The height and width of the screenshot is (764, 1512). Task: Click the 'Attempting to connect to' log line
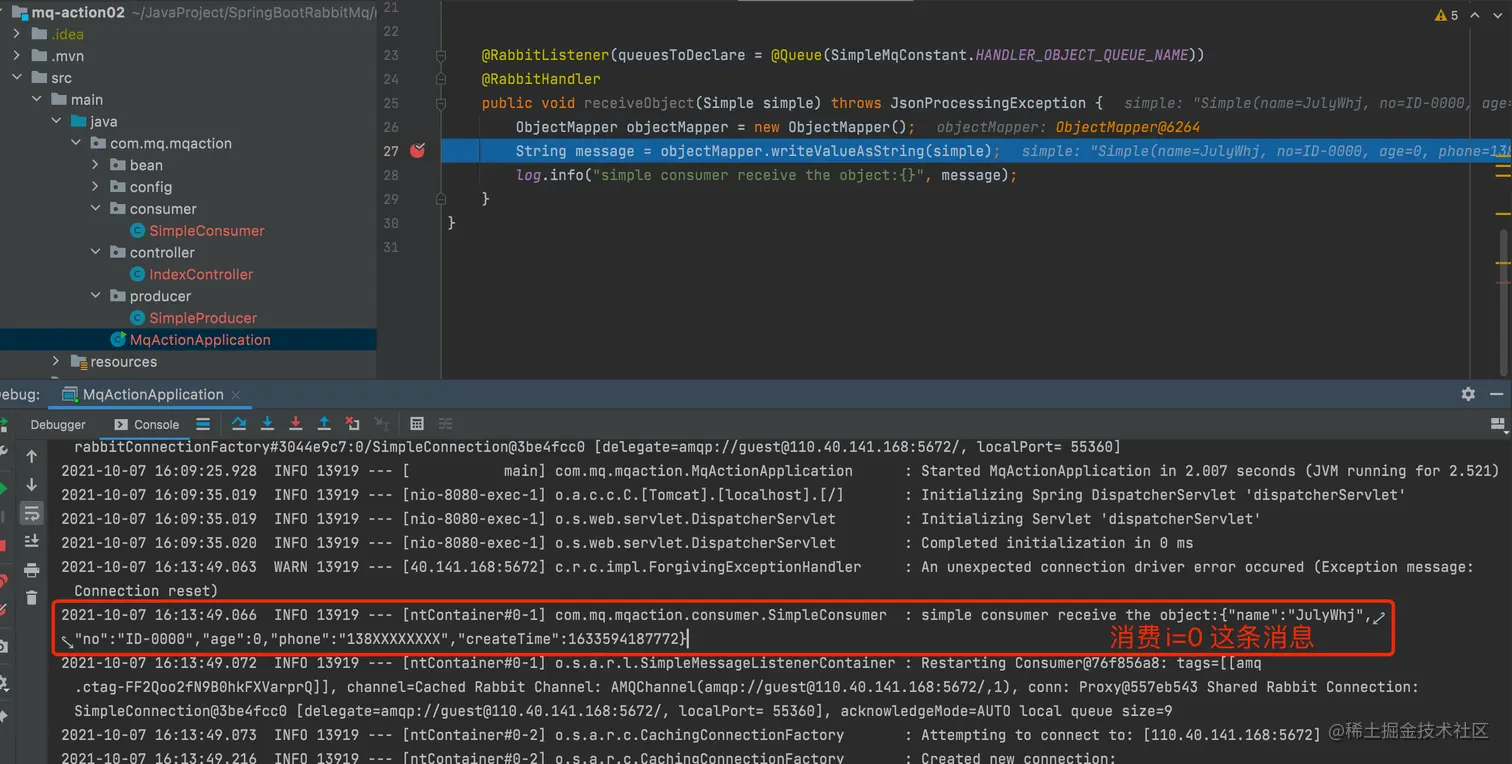coord(690,735)
